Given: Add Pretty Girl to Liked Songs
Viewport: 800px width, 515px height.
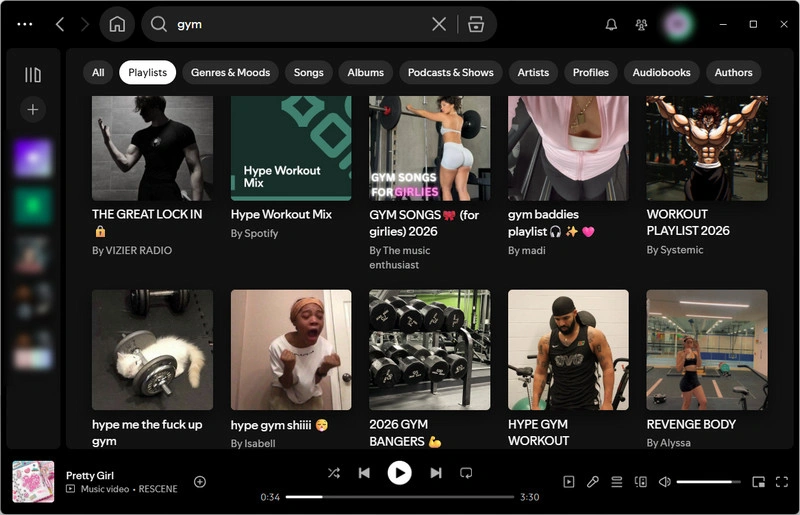Looking at the screenshot, I should 199,482.
